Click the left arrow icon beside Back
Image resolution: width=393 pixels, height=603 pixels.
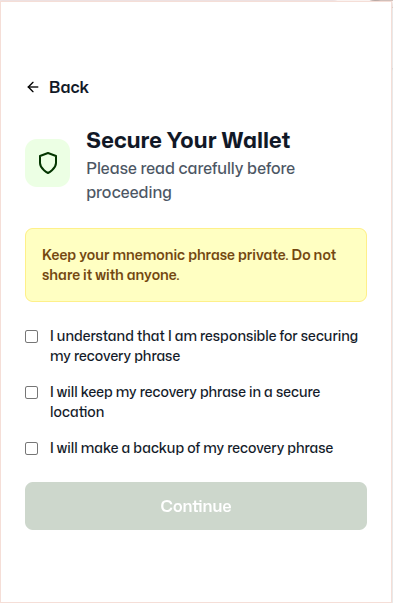[33, 87]
